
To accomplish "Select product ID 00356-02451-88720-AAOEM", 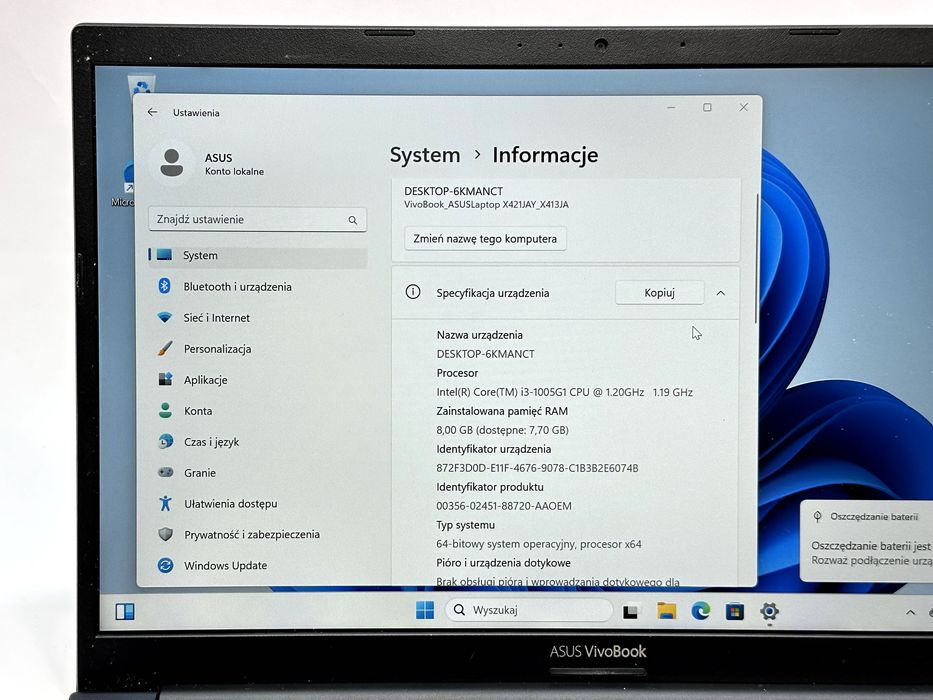I will click(x=504, y=506).
